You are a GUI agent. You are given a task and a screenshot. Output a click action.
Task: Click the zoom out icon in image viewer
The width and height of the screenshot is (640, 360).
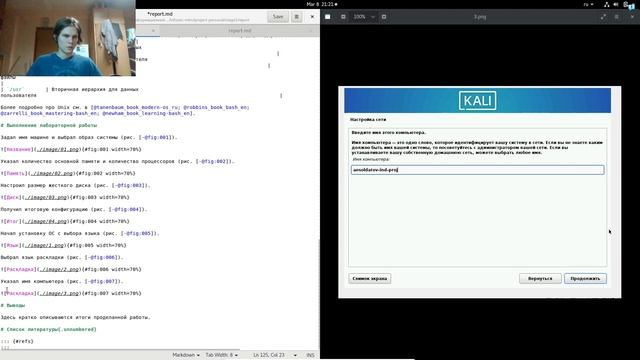click(343, 17)
